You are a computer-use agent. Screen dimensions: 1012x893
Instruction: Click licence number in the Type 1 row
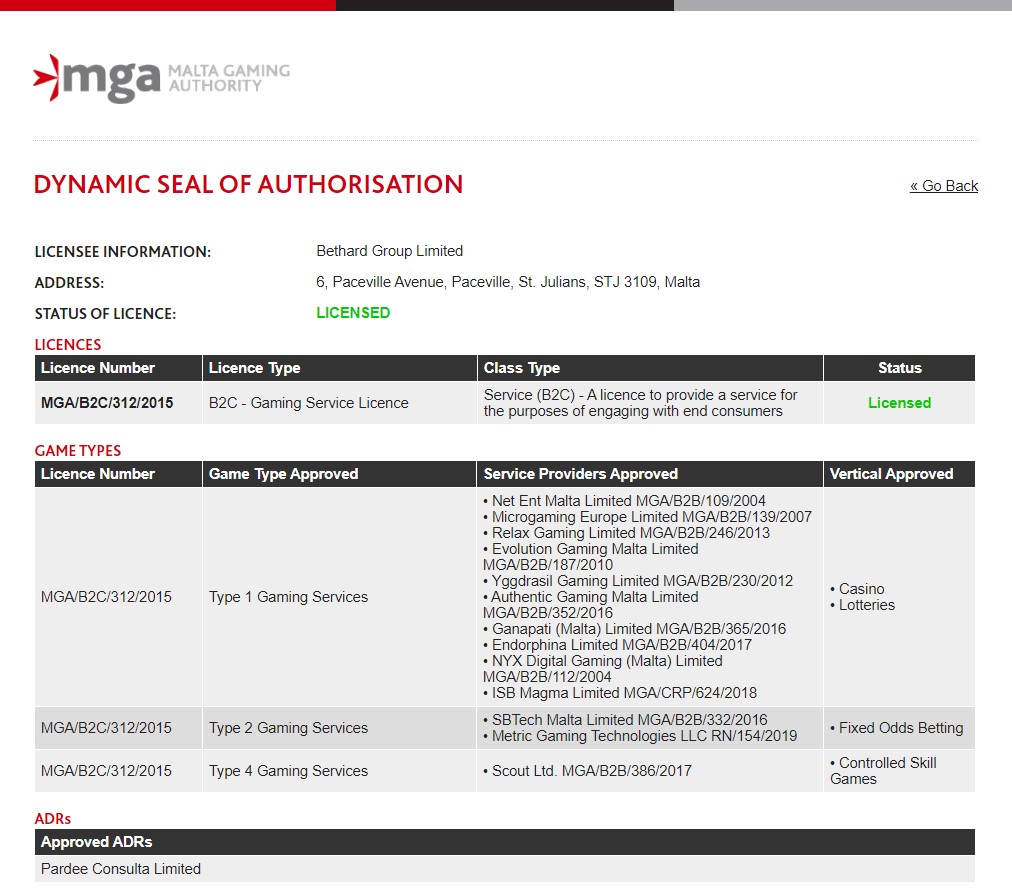tap(106, 597)
